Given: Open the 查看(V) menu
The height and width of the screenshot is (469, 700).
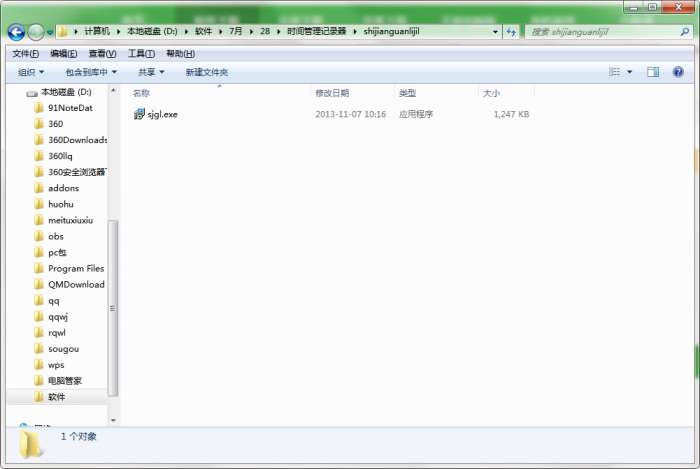Looking at the screenshot, I should (102, 54).
